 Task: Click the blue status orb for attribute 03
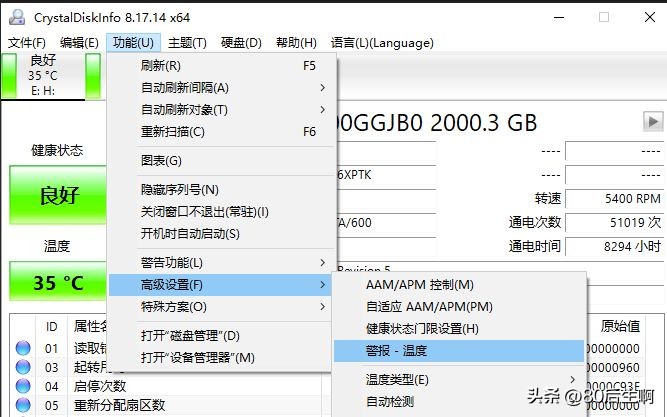(23, 368)
